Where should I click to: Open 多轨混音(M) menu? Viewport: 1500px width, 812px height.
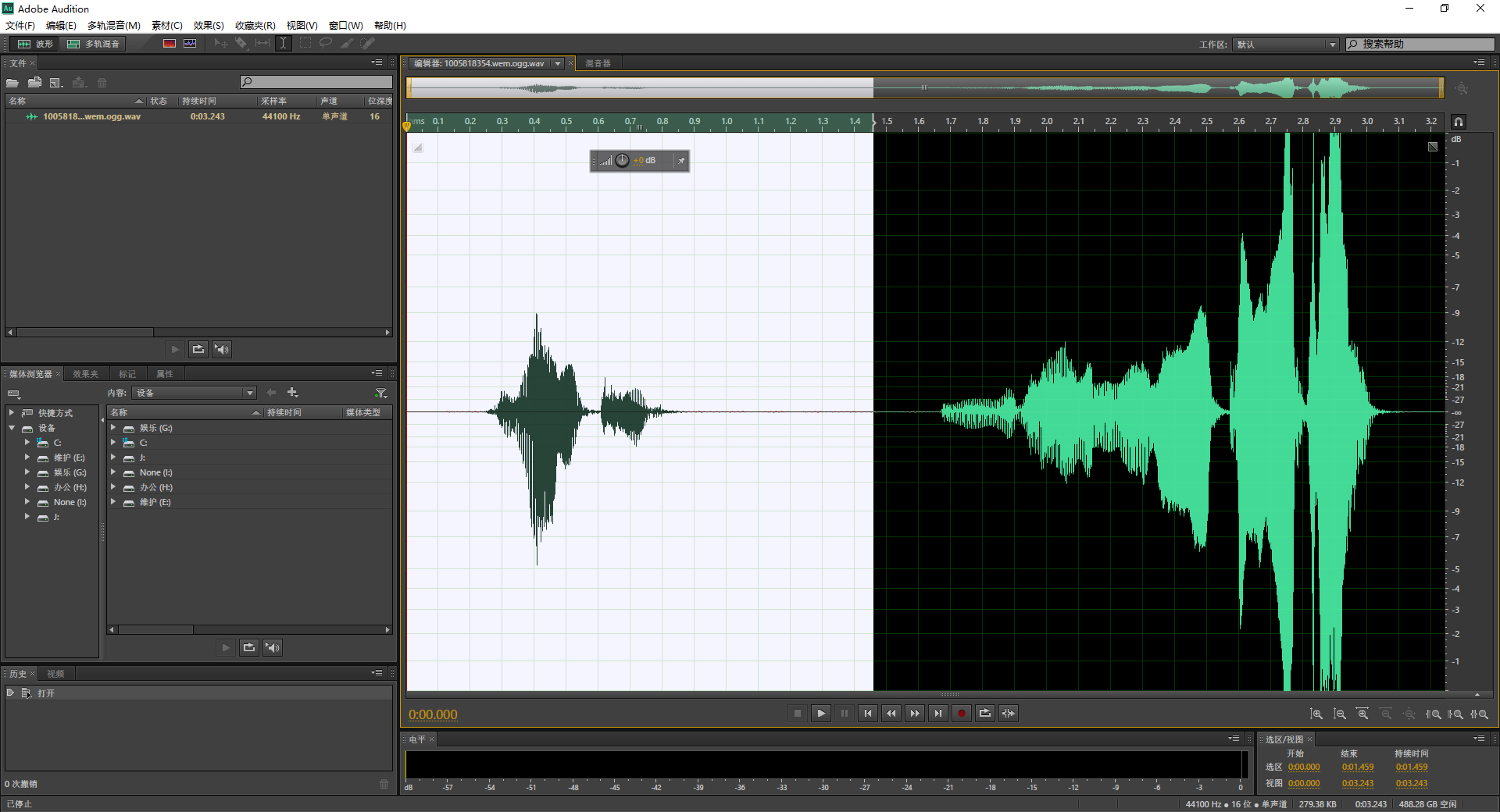(x=114, y=25)
